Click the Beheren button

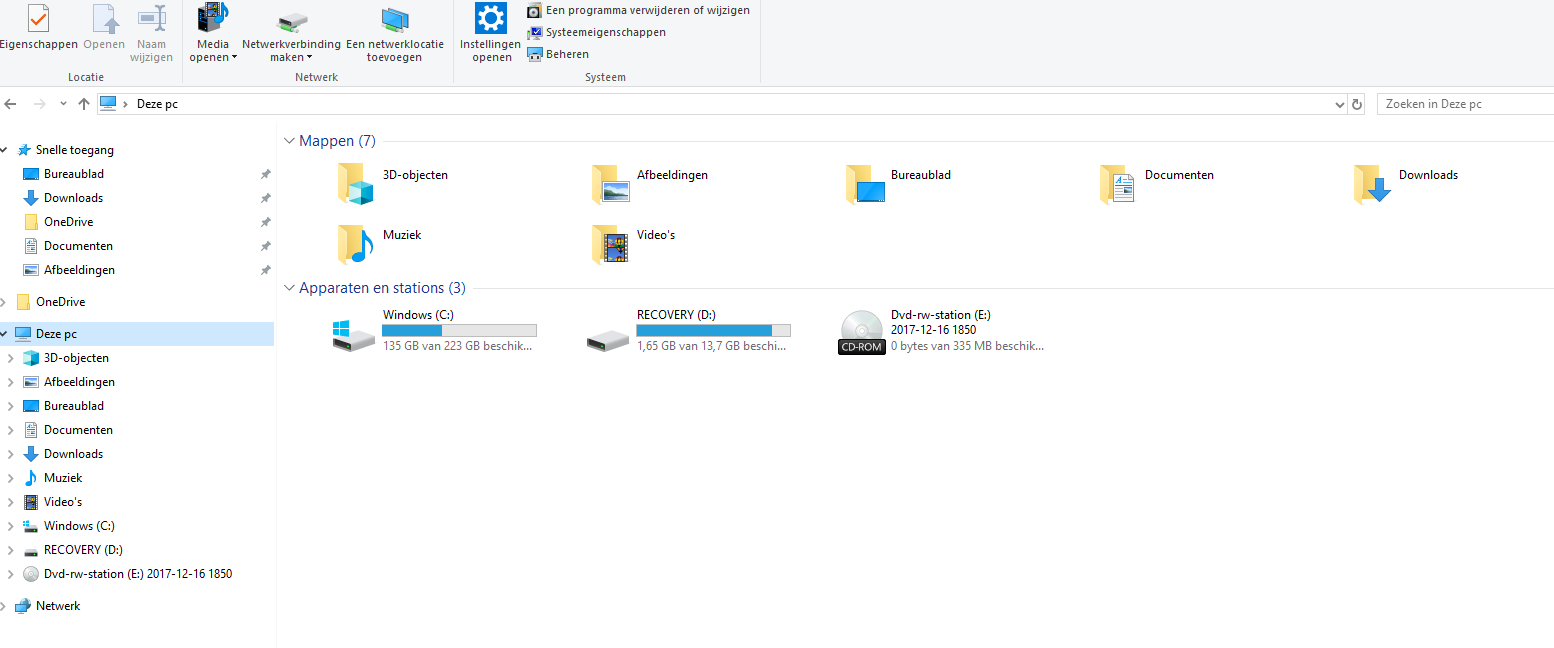558,54
